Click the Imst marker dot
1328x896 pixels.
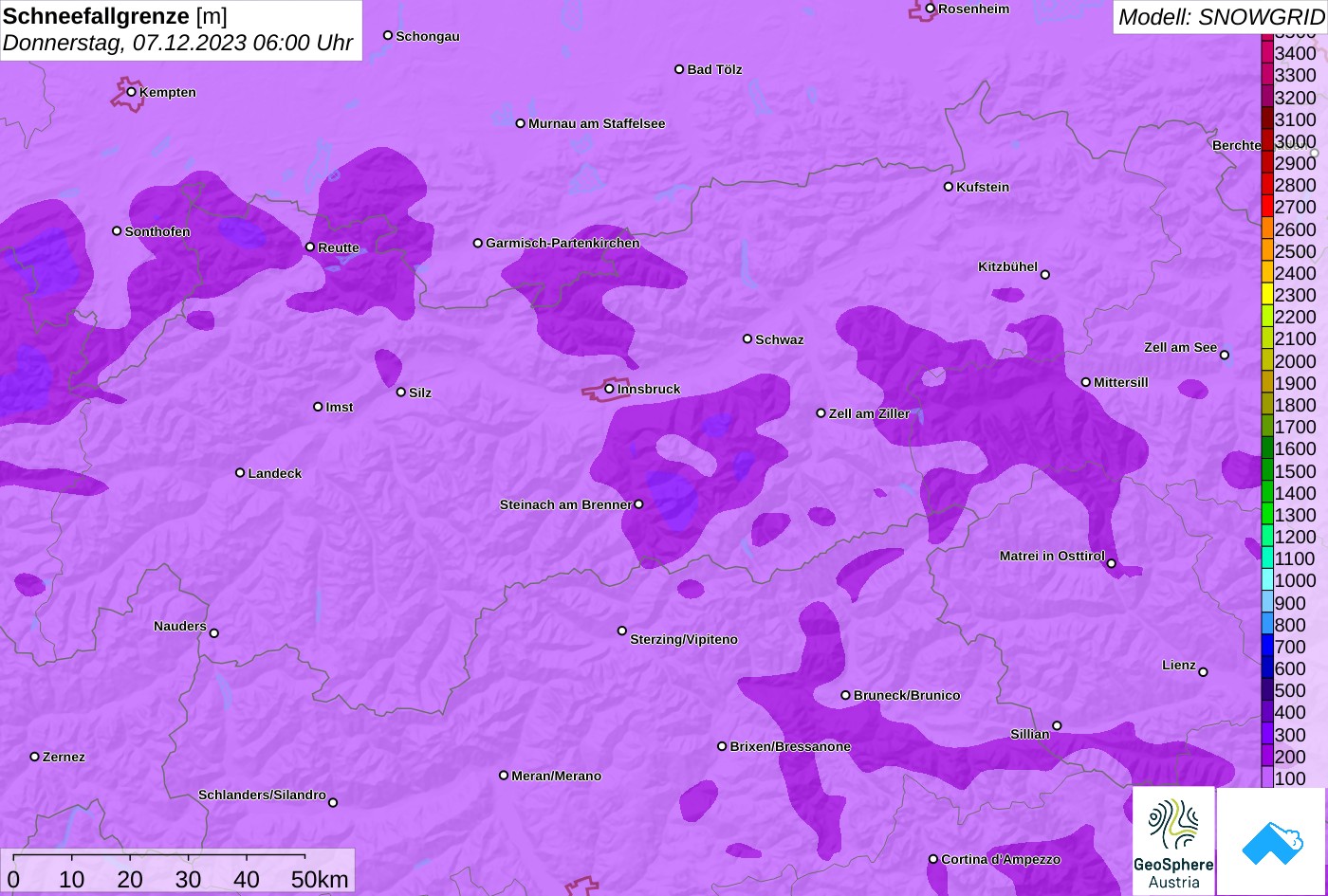318,407
